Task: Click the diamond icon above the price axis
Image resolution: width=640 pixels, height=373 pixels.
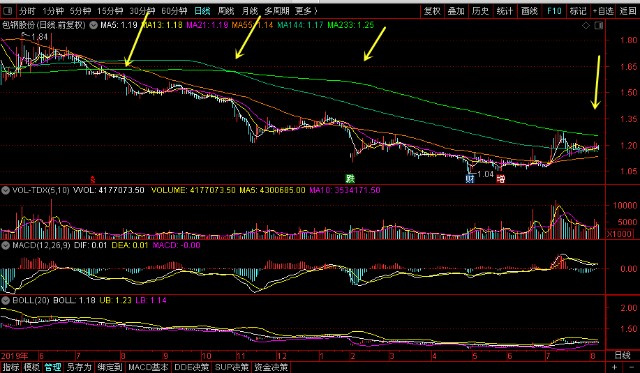Action: 586,26
